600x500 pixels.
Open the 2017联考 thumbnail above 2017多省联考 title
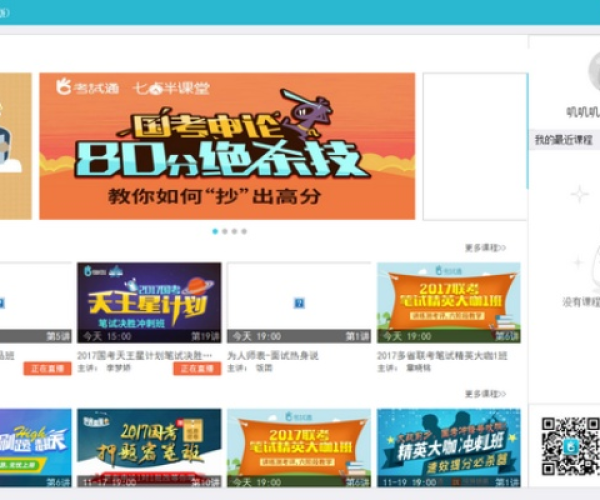449,302
